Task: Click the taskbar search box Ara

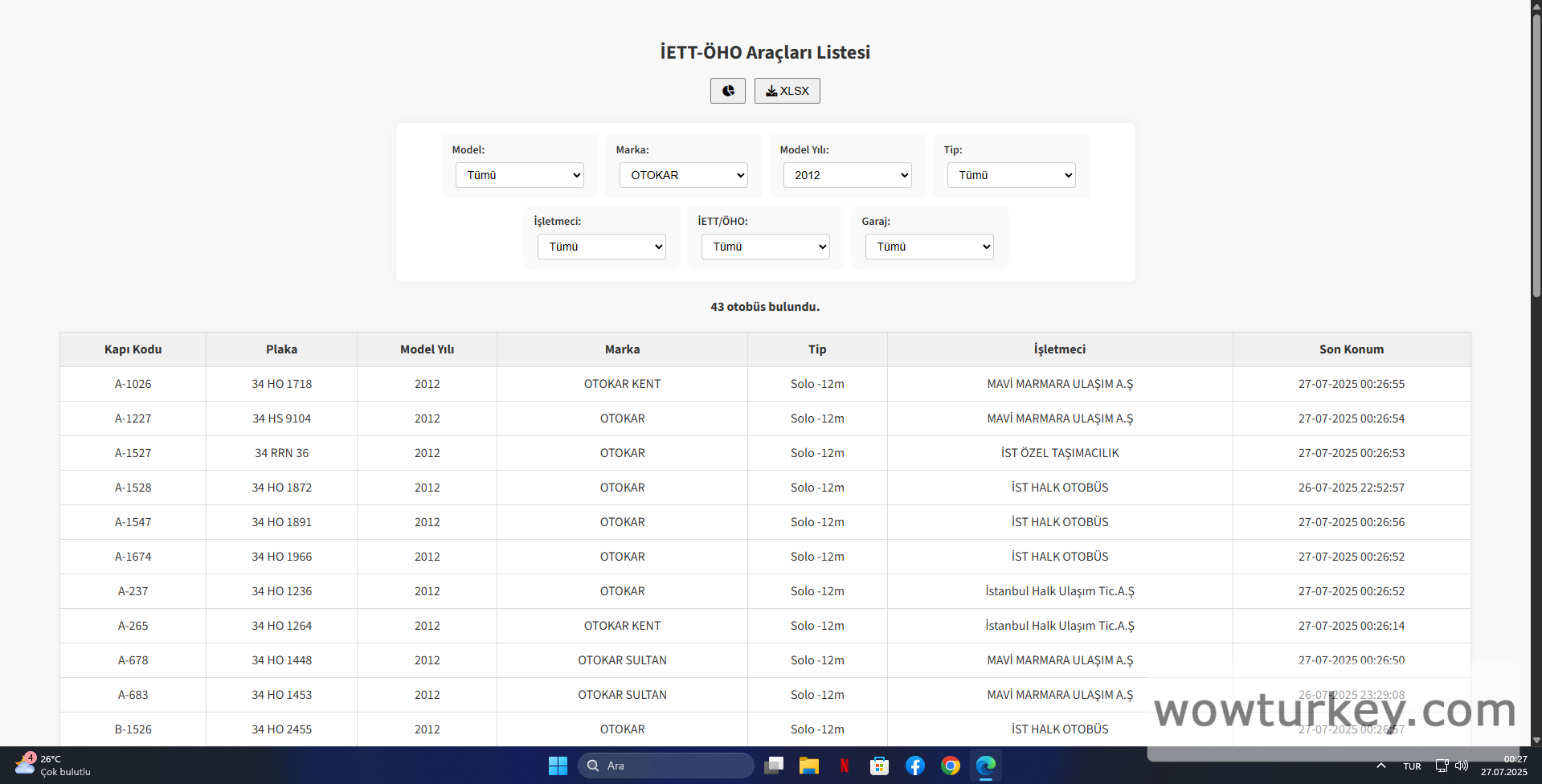Action: pyautogui.click(x=665, y=766)
